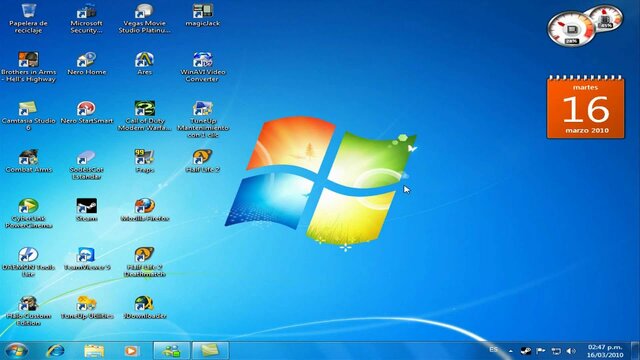Switch to the green Camtasia taskbar button
The width and height of the screenshot is (640, 360).
pyautogui.click(x=210, y=351)
